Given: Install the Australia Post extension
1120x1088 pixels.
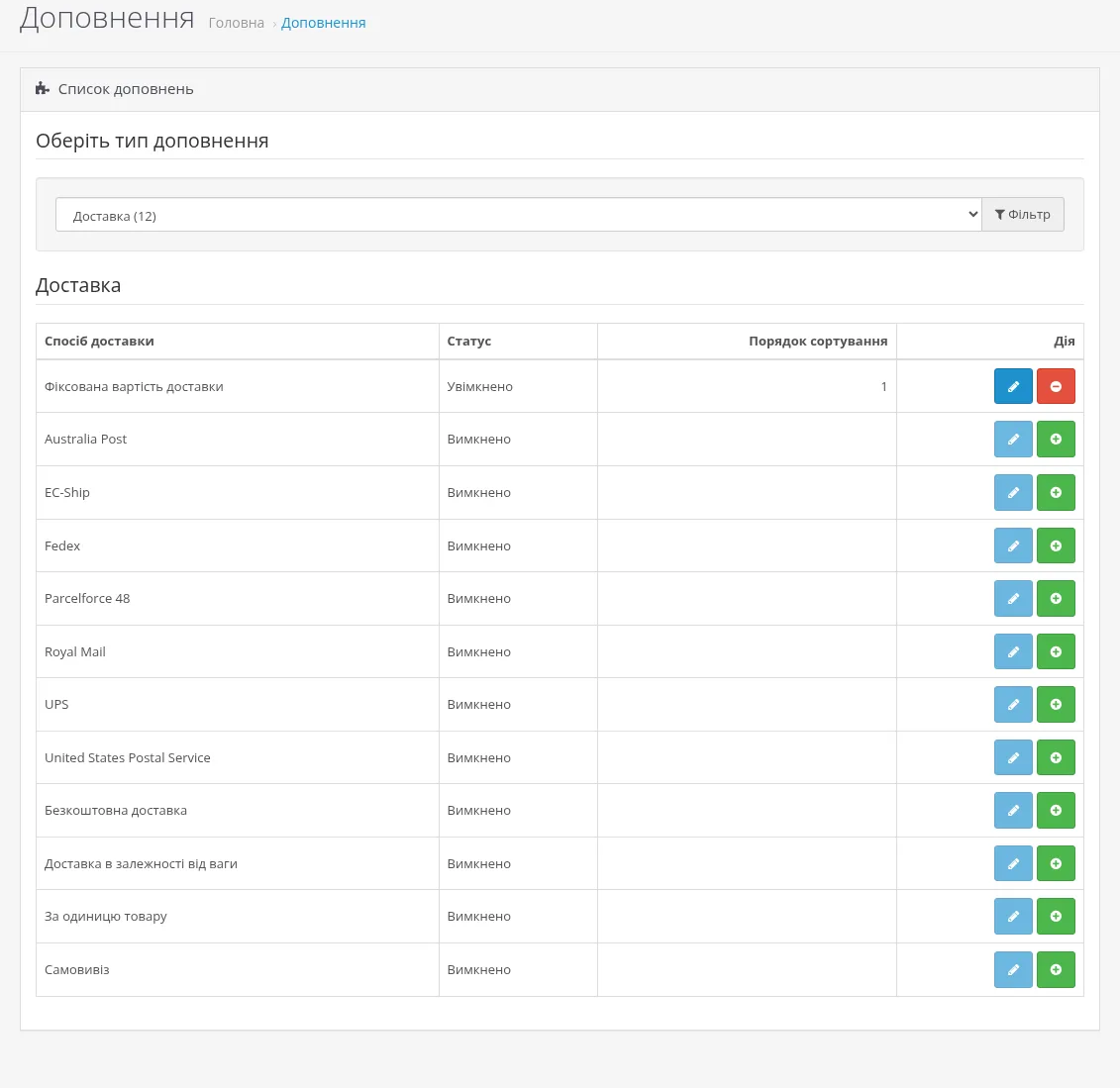Looking at the screenshot, I should click(1056, 439).
